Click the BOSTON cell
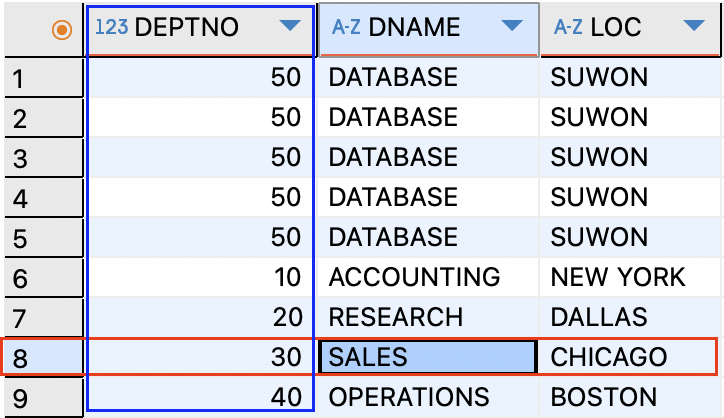Screen dimensions: 724x418 630,397
